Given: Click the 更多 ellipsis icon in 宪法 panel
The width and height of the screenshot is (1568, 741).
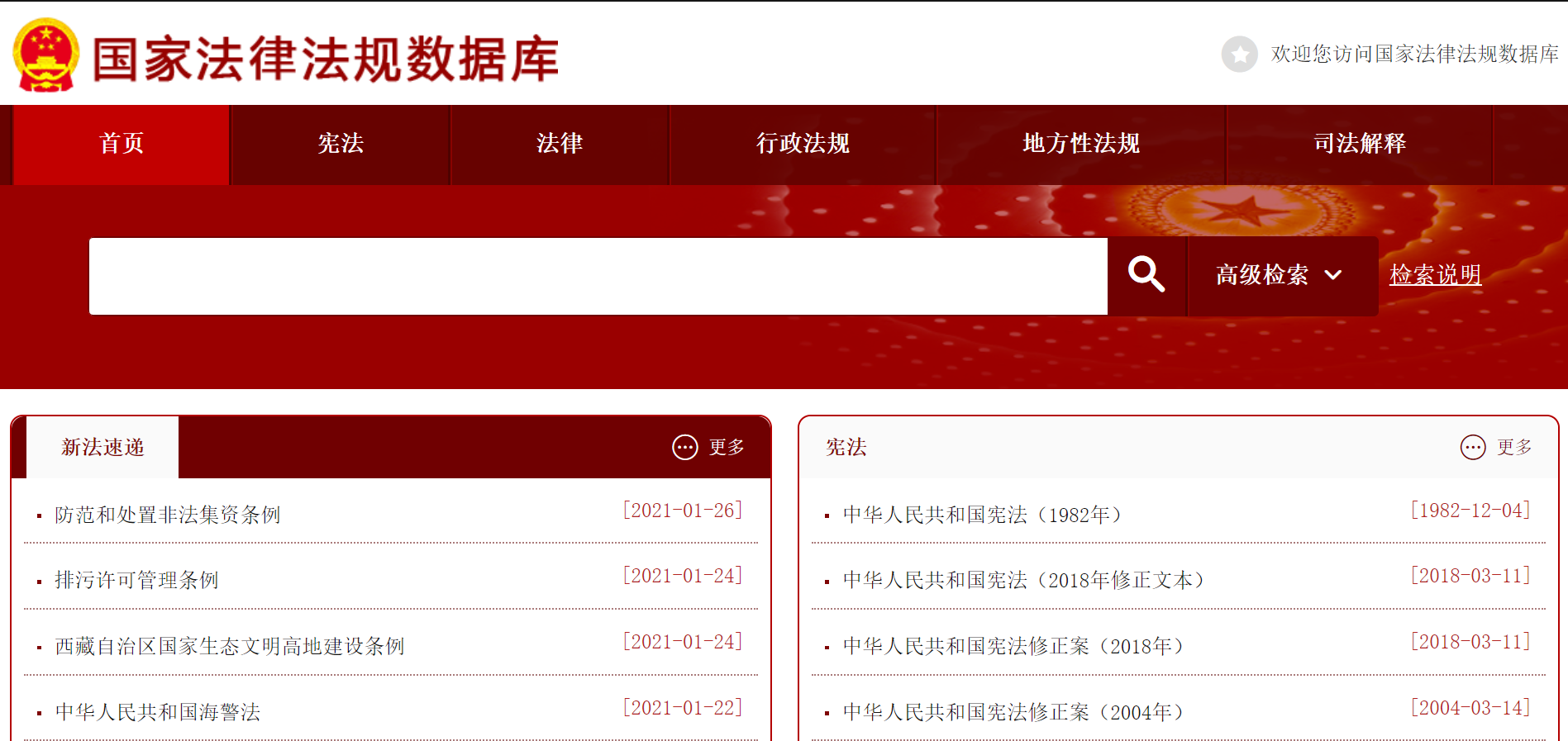Looking at the screenshot, I should (1473, 447).
